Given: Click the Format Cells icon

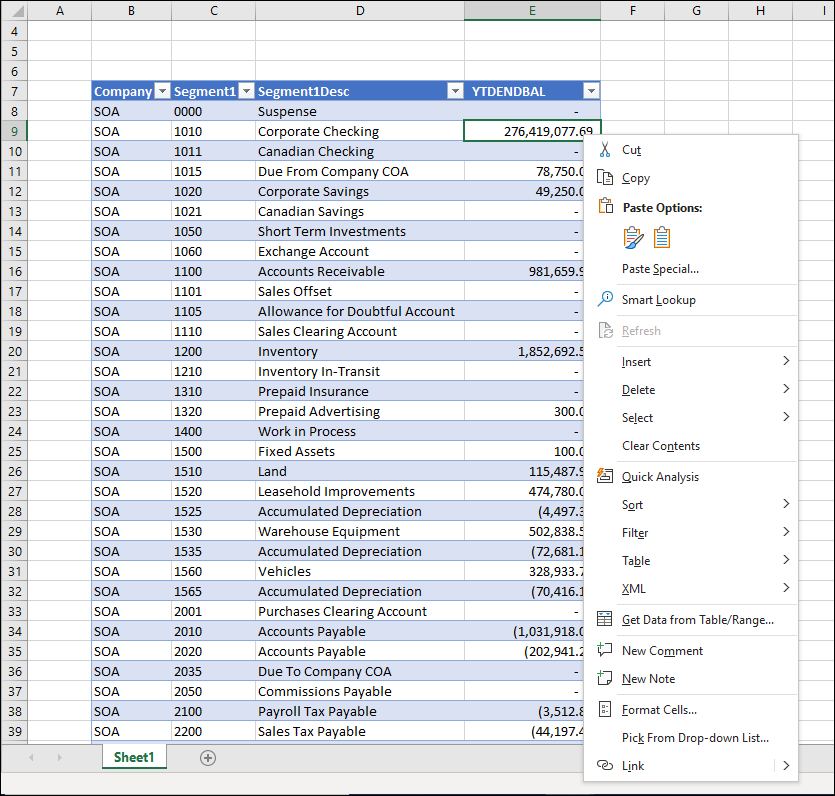Looking at the screenshot, I should [x=605, y=709].
